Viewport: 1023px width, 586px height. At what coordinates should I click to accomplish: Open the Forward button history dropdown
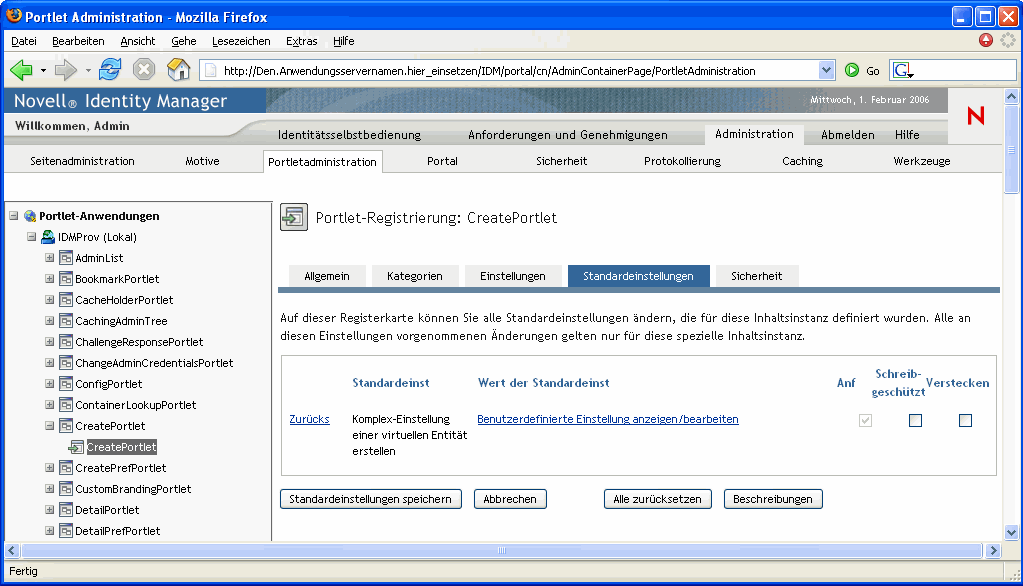tap(87, 70)
